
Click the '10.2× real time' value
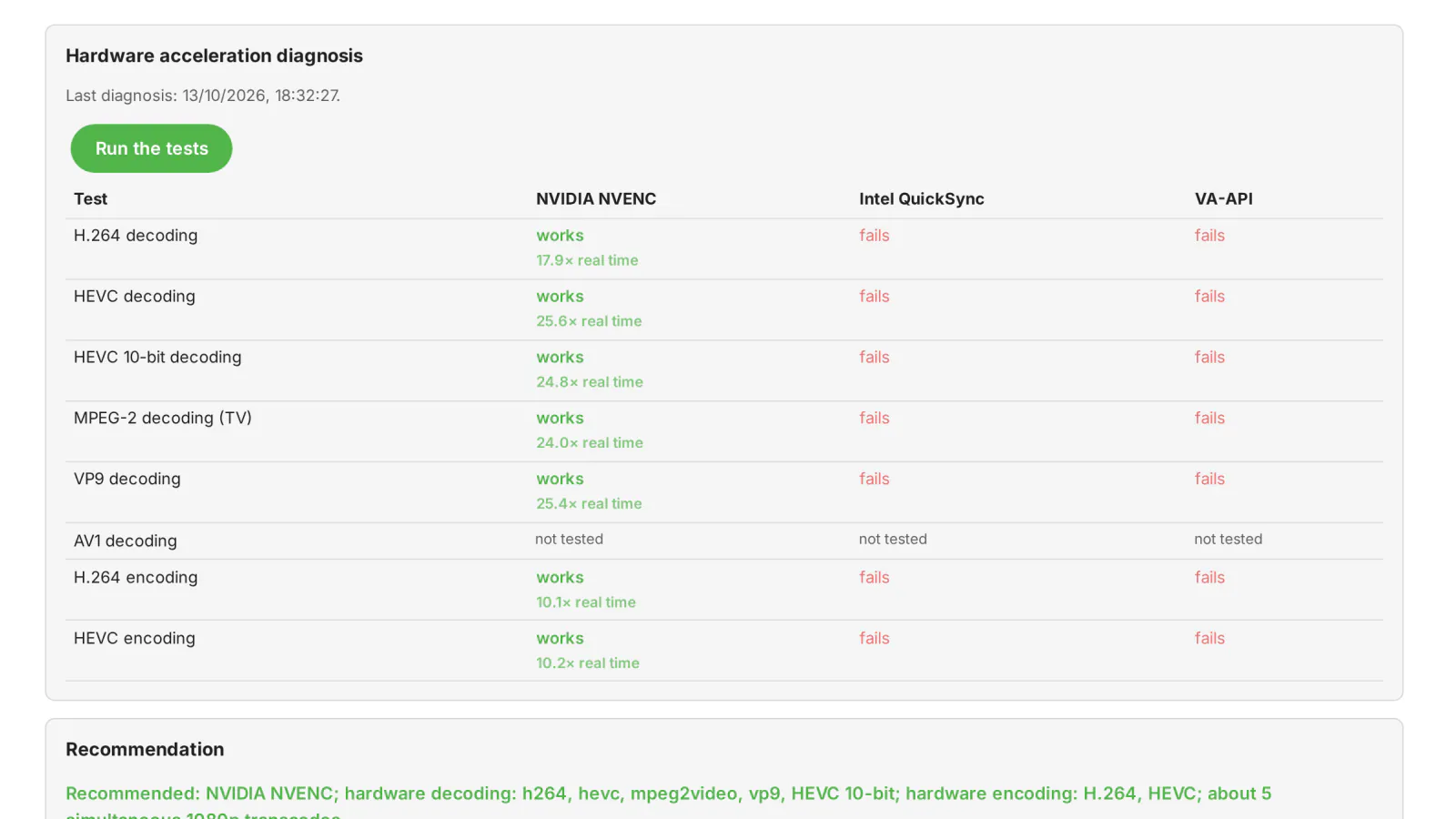click(x=588, y=663)
